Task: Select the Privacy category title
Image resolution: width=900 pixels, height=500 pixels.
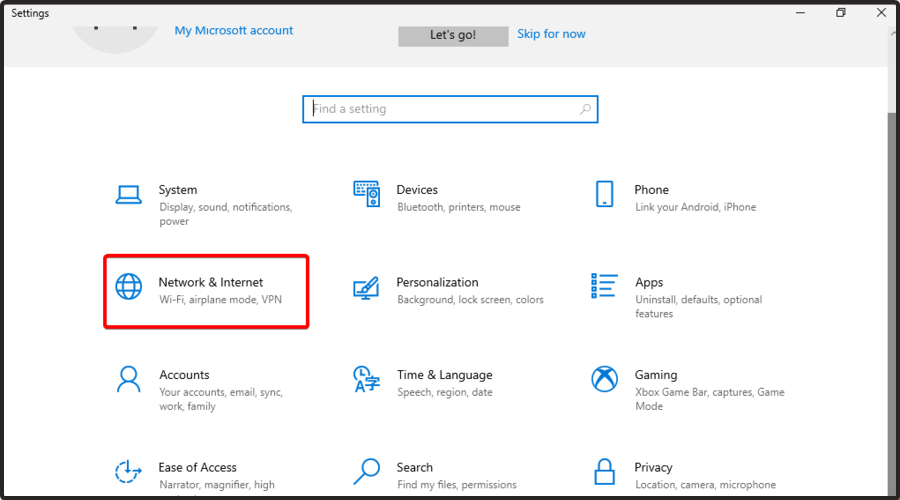Action: [x=653, y=467]
